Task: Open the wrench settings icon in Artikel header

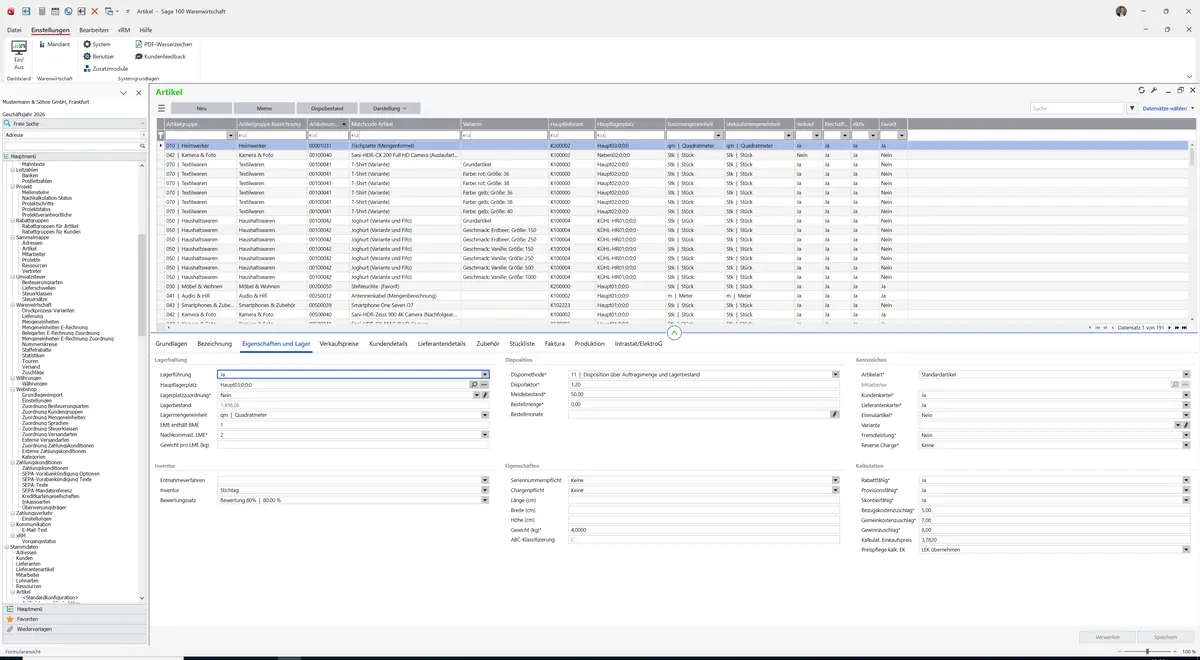Action: point(1154,91)
